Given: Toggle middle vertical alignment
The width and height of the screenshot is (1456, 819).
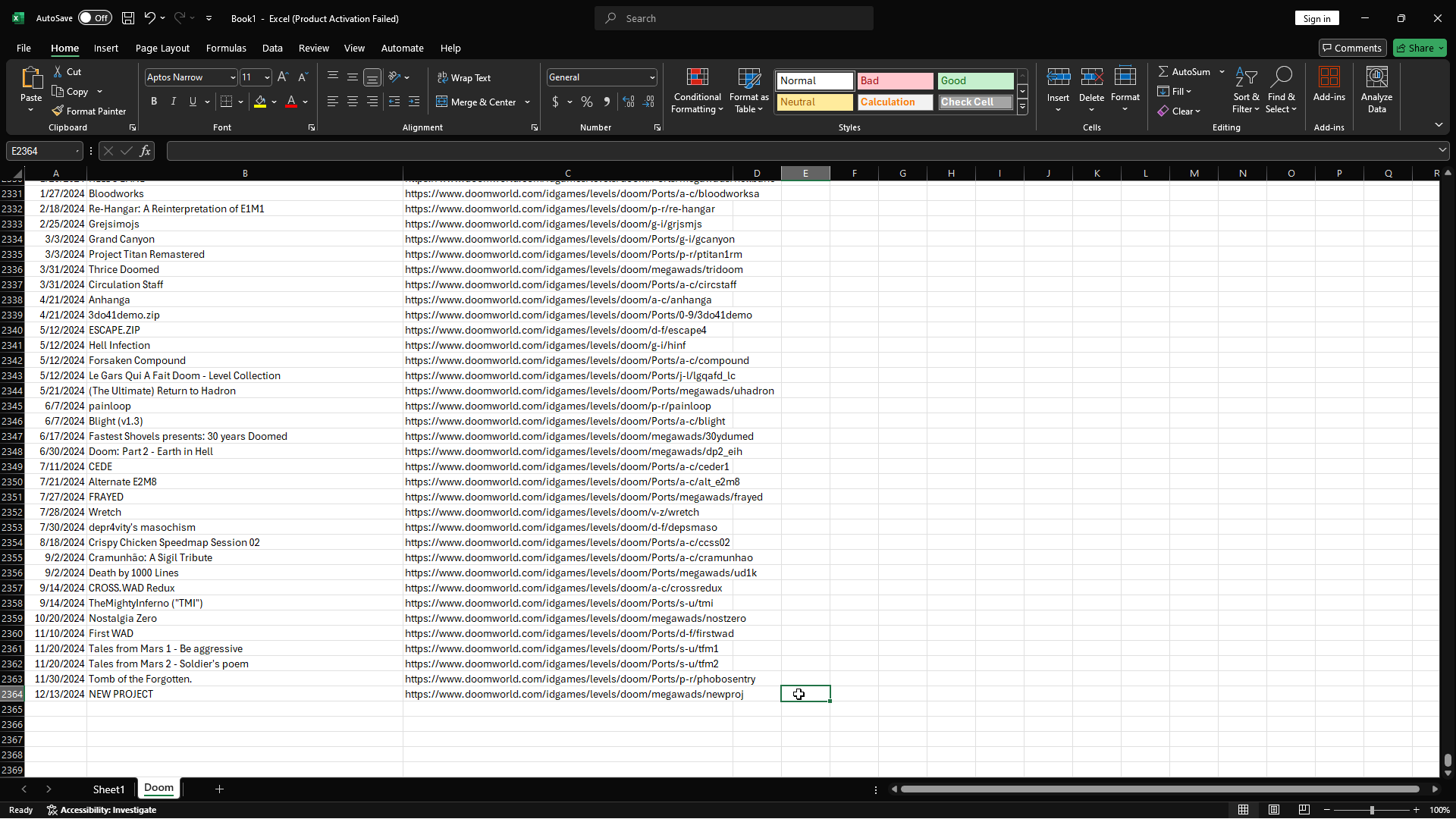Looking at the screenshot, I should click(353, 77).
